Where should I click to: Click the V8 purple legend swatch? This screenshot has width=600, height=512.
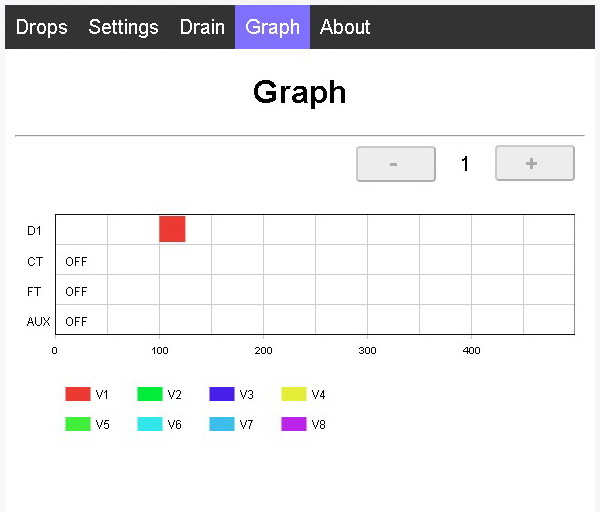[x=294, y=424]
